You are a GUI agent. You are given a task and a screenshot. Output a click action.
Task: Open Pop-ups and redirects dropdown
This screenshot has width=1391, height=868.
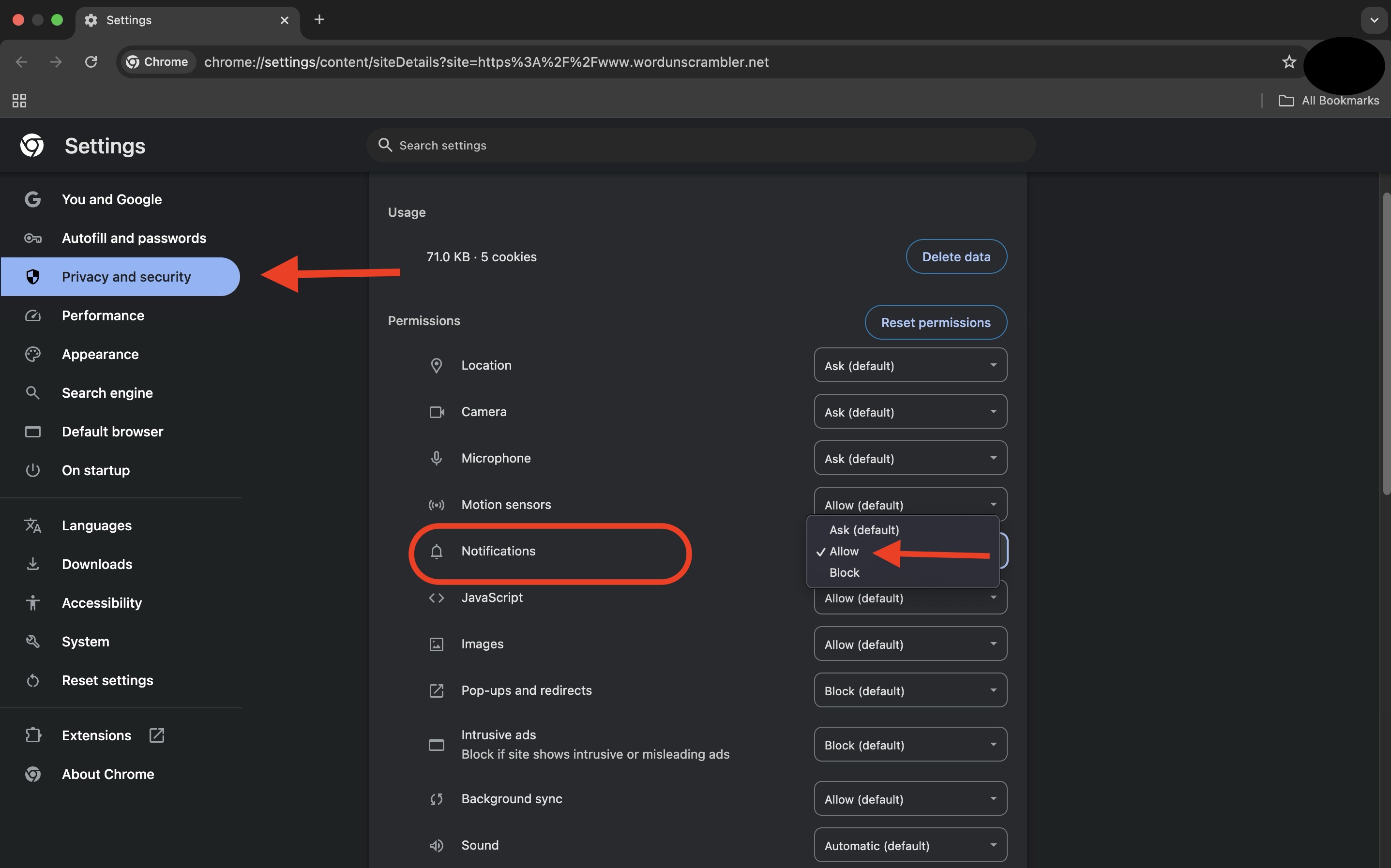(910, 690)
